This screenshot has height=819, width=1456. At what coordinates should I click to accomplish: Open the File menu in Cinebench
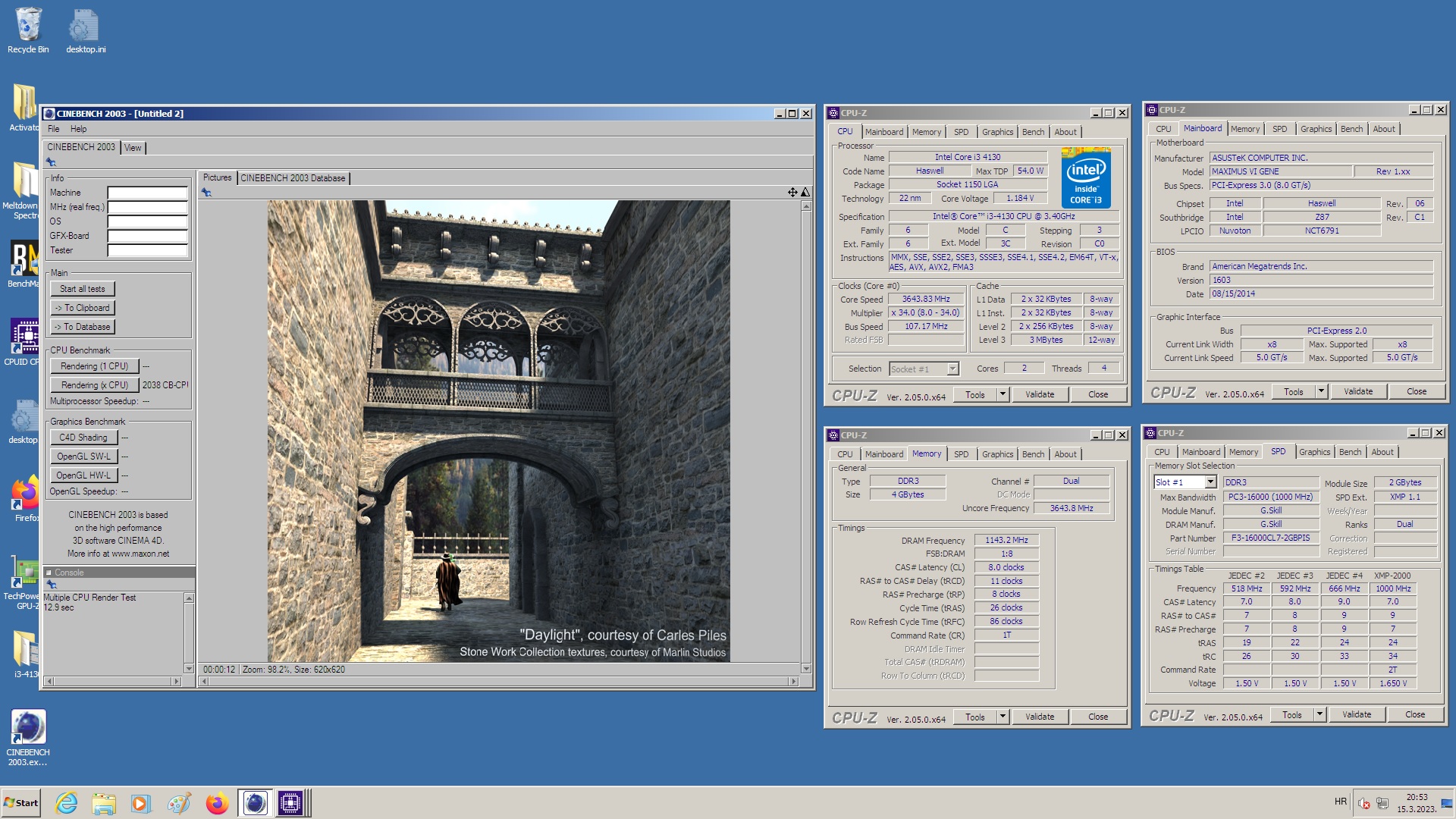click(53, 129)
